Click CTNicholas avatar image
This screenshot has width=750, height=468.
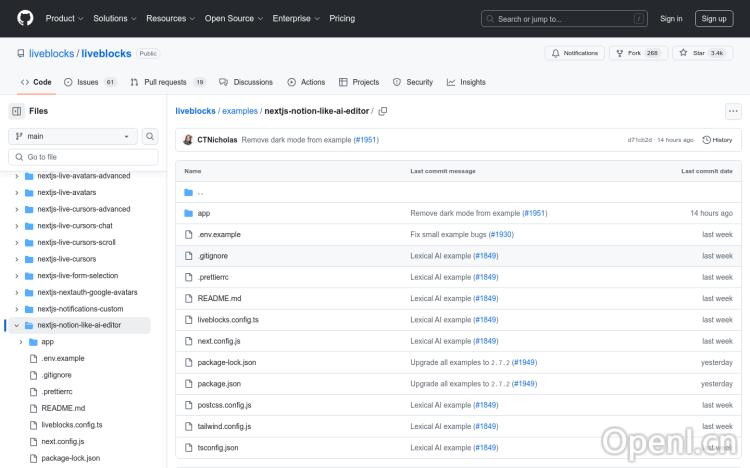(x=188, y=140)
